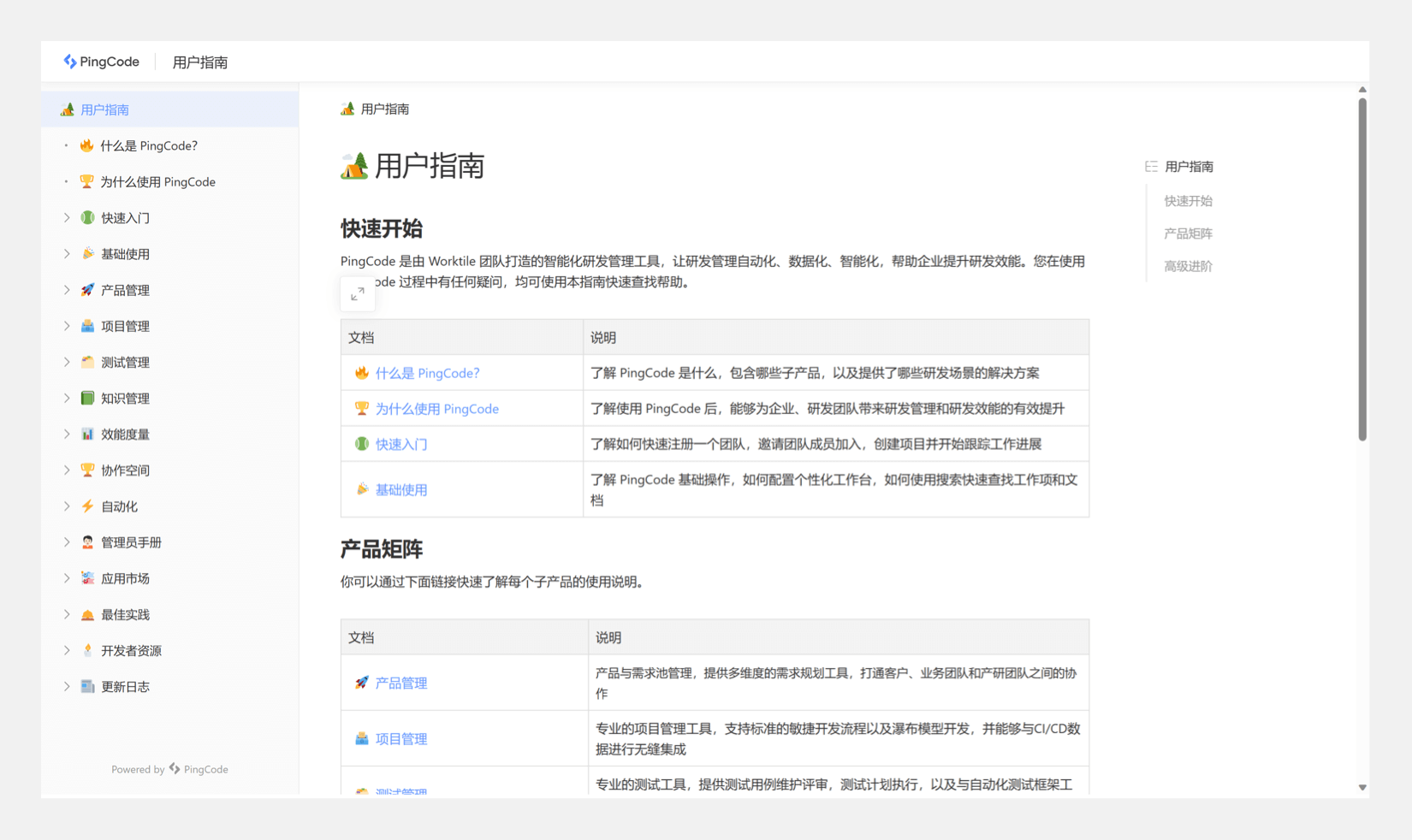Click the green book icon for 知识管理

pos(87,398)
